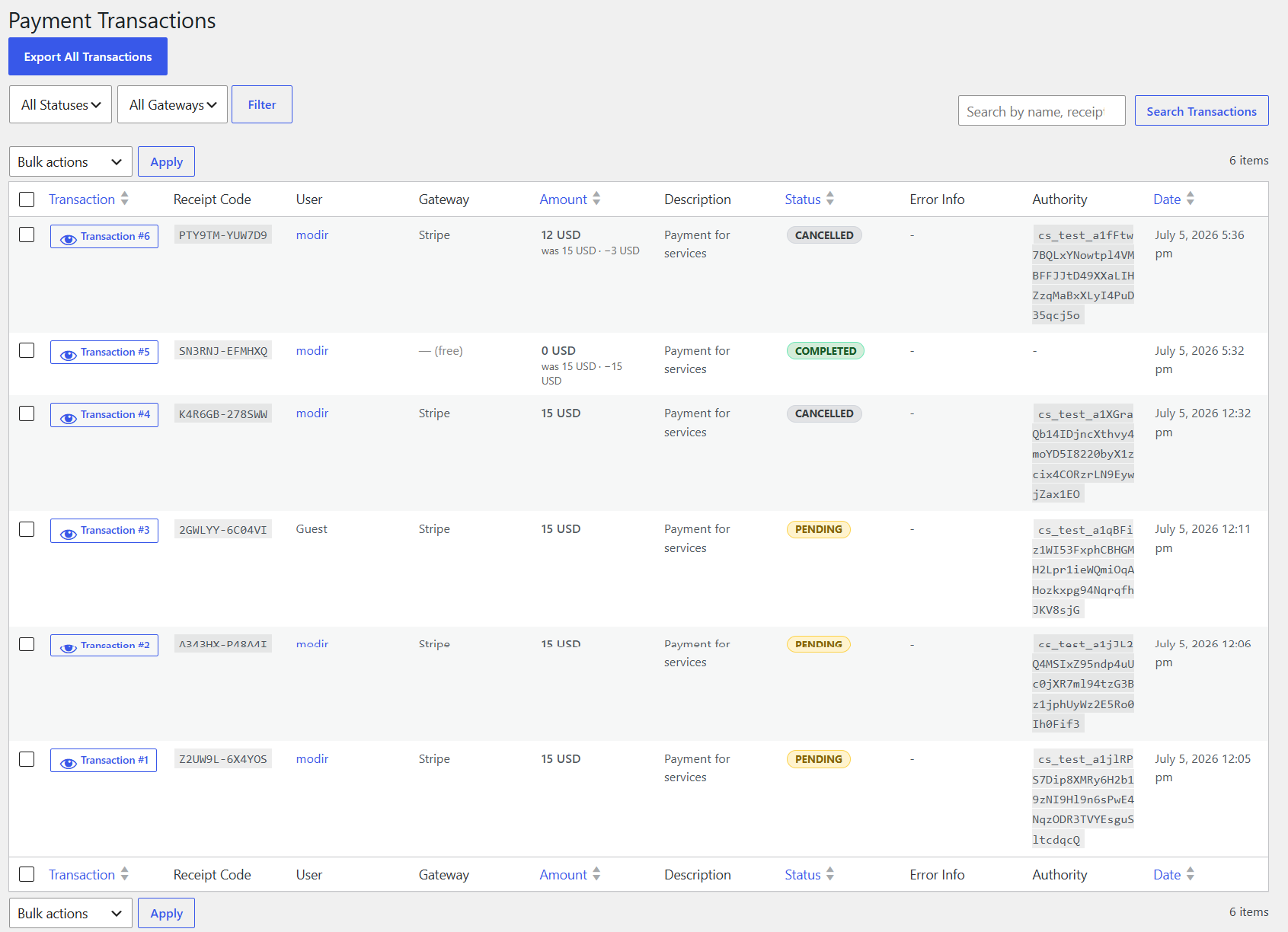Click the COMPLETED status badge
This screenshot has width=1288, height=932.
coord(826,351)
